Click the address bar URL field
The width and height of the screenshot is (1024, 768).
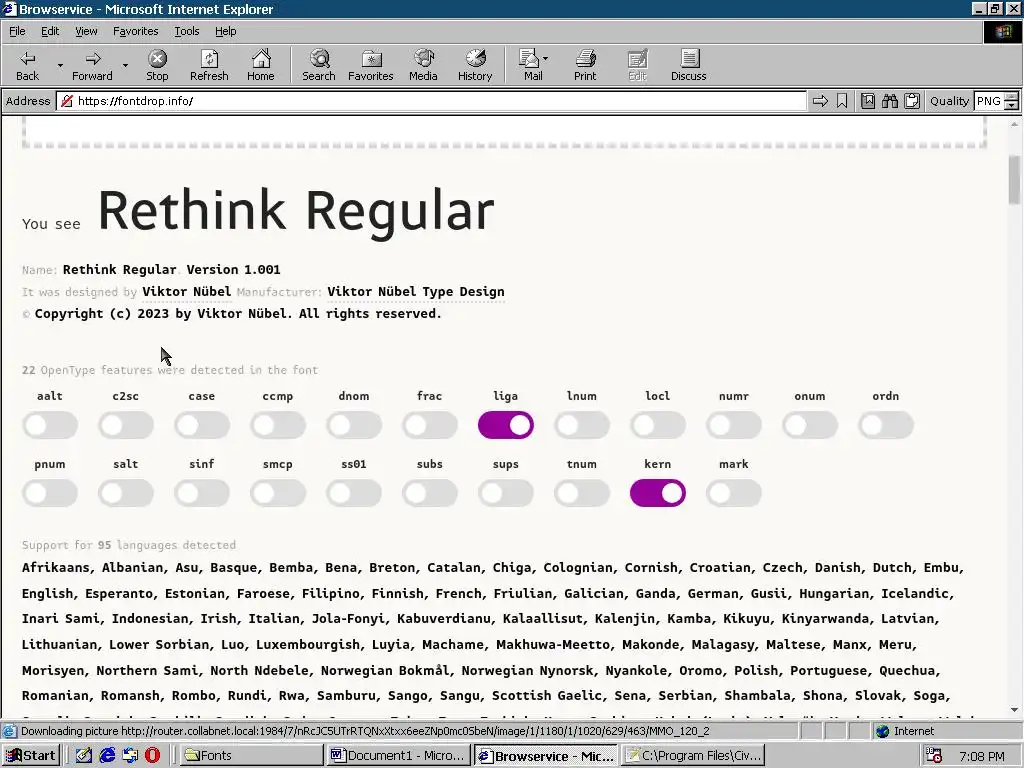pos(432,101)
